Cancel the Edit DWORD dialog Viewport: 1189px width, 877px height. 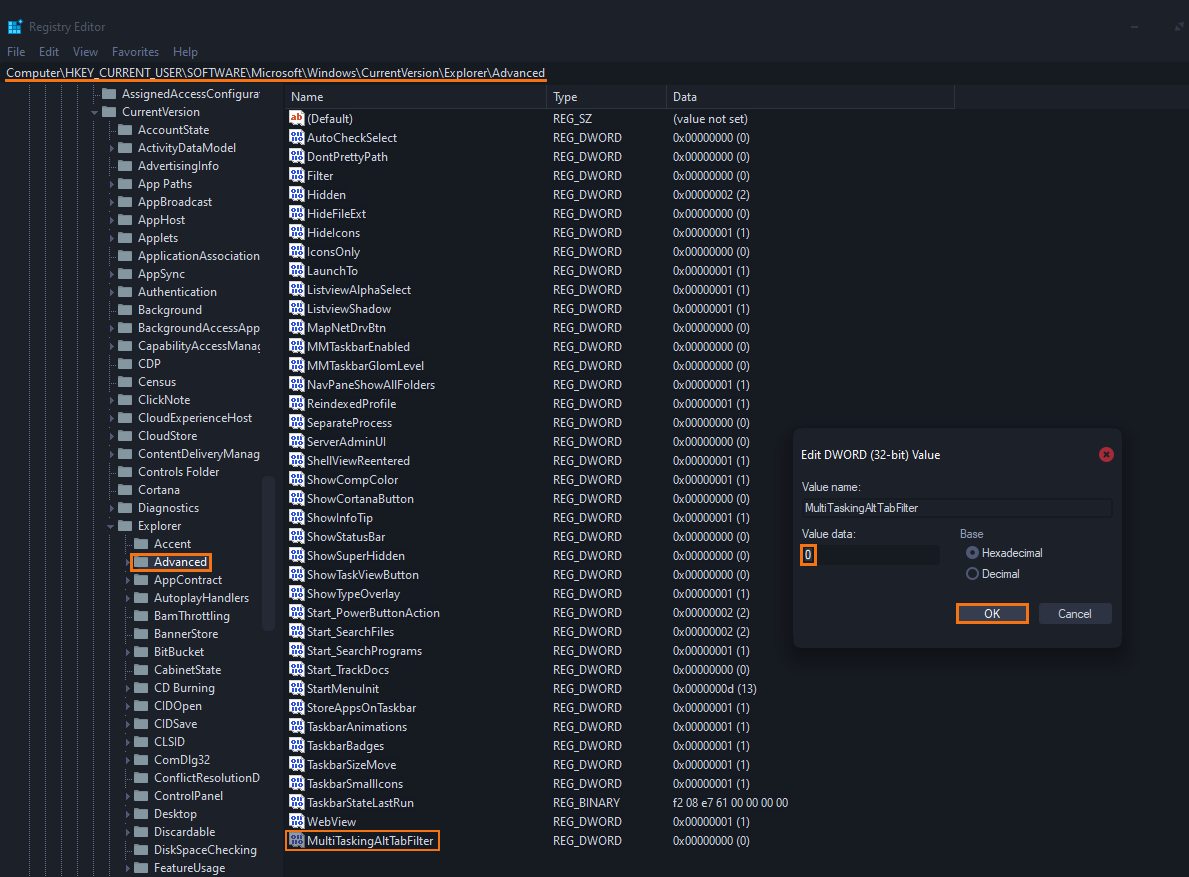click(1074, 613)
